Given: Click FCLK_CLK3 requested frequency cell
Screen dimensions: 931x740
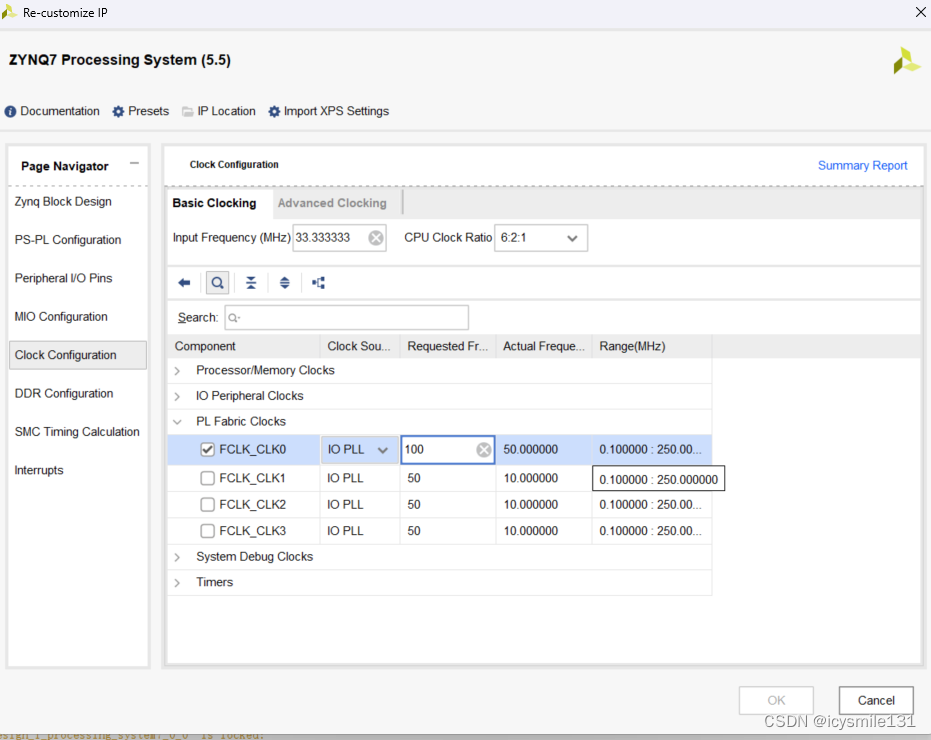Looking at the screenshot, I should pyautogui.click(x=448, y=531).
